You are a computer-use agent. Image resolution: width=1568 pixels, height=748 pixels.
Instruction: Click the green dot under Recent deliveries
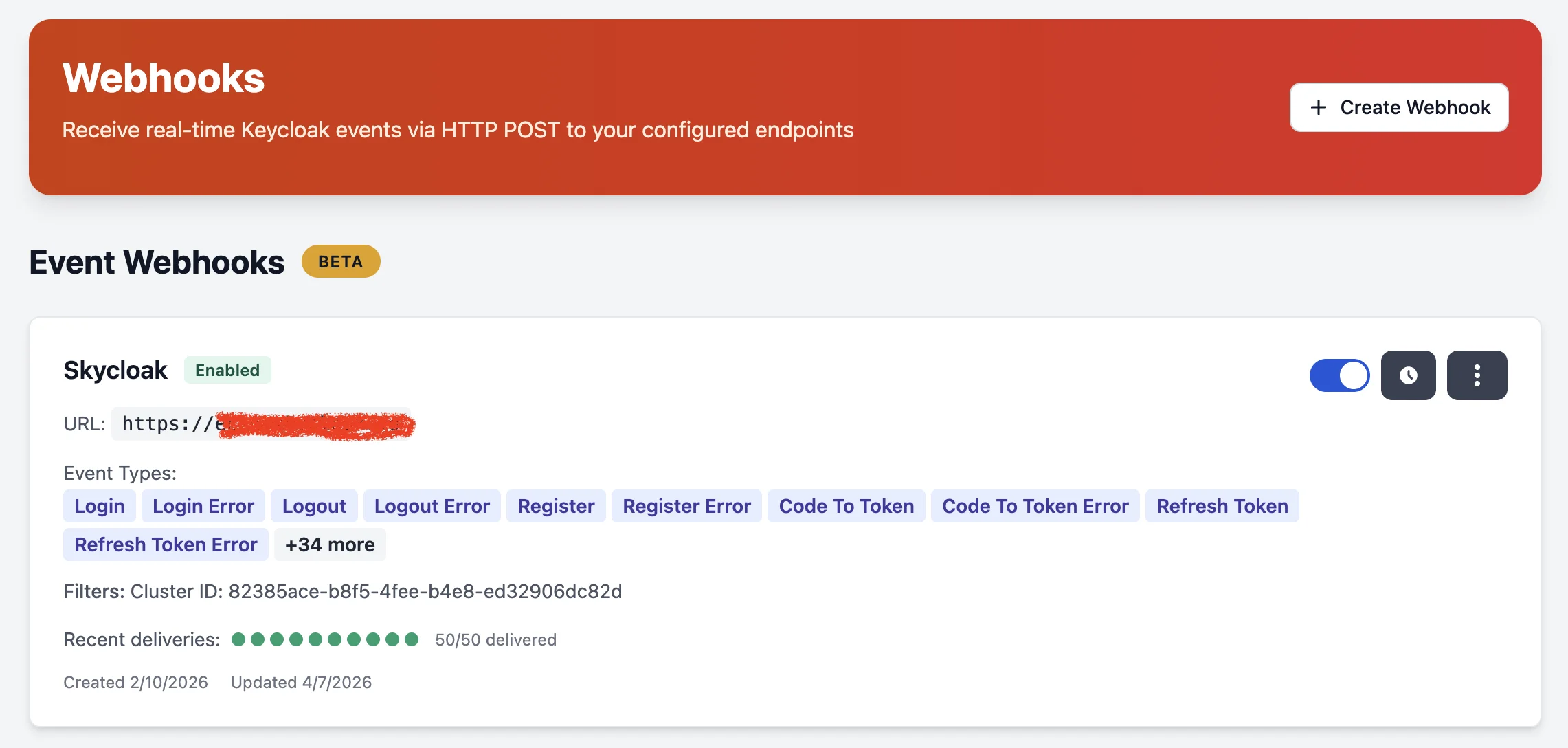(x=323, y=639)
